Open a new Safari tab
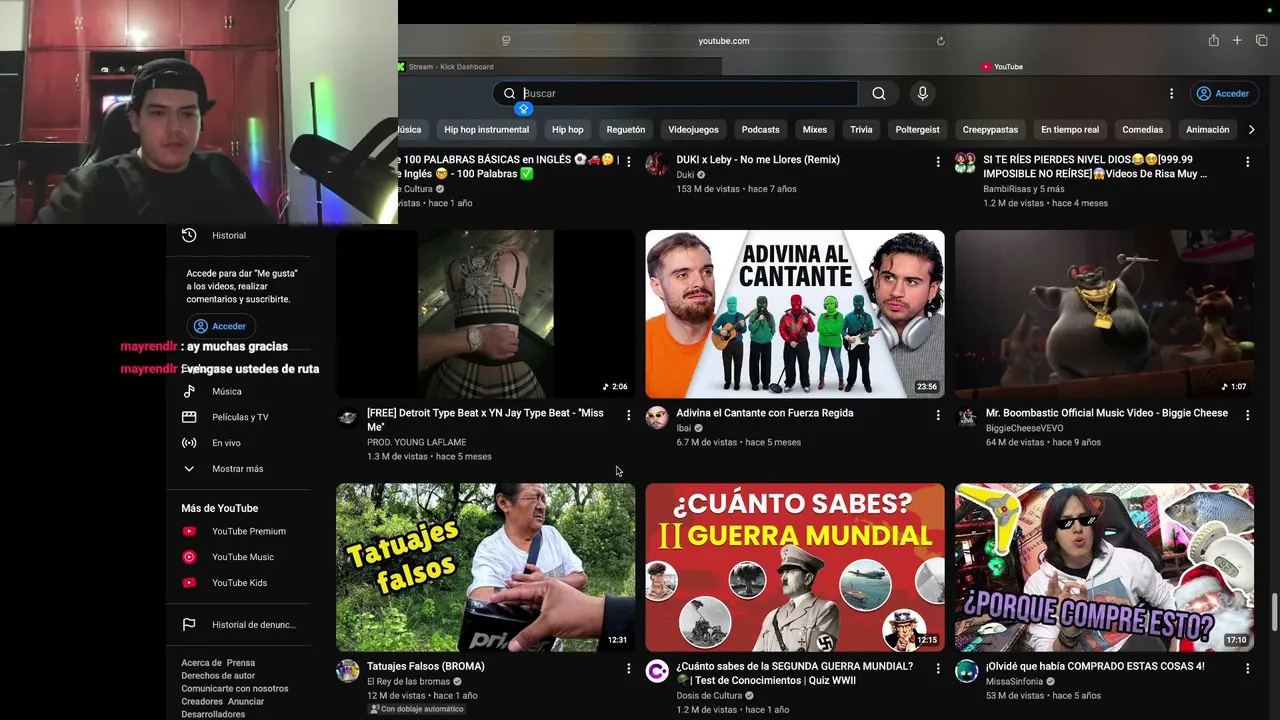The height and width of the screenshot is (720, 1280). (x=1237, y=40)
